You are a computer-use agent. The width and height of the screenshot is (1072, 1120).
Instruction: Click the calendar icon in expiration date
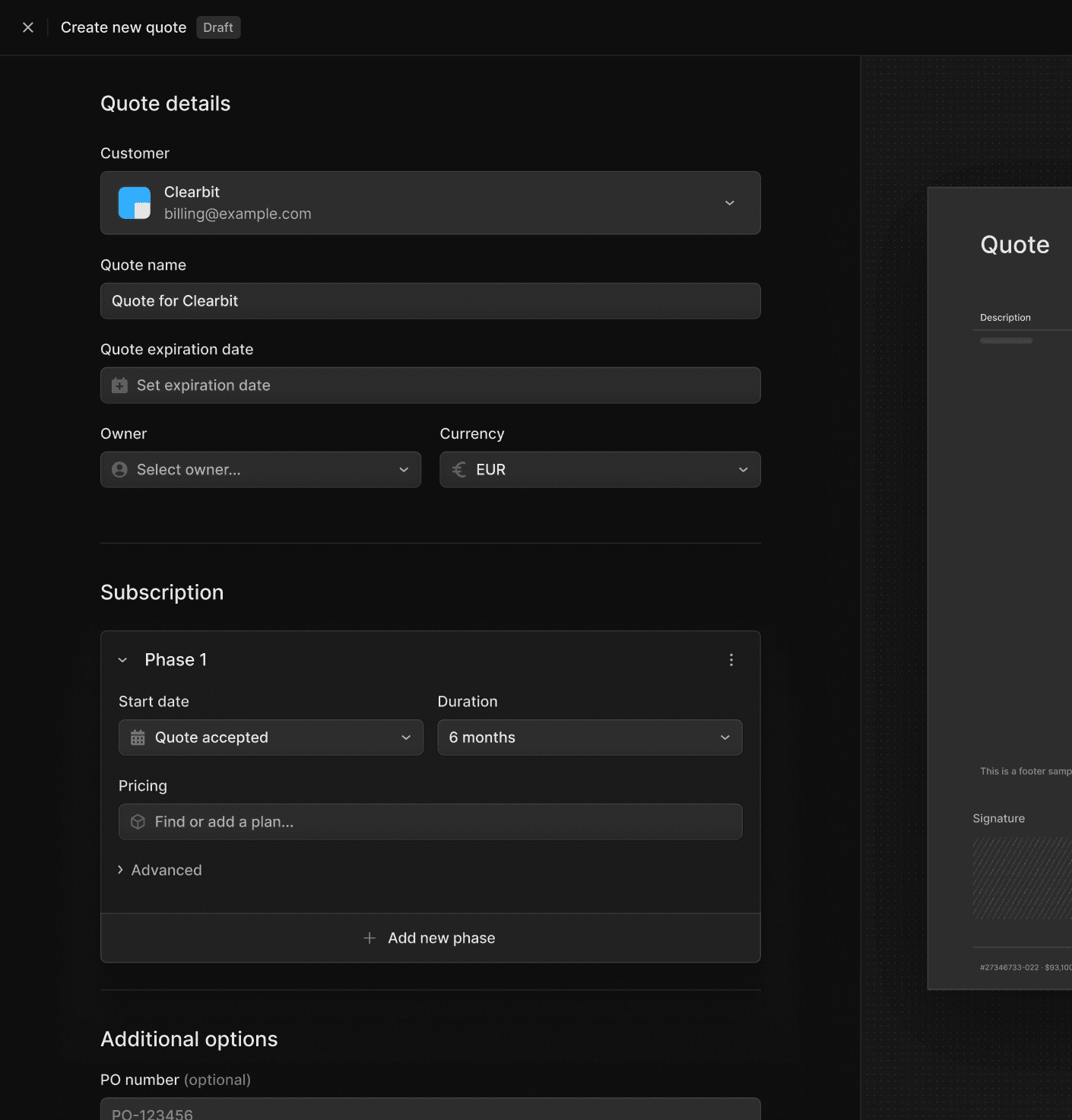click(x=120, y=385)
